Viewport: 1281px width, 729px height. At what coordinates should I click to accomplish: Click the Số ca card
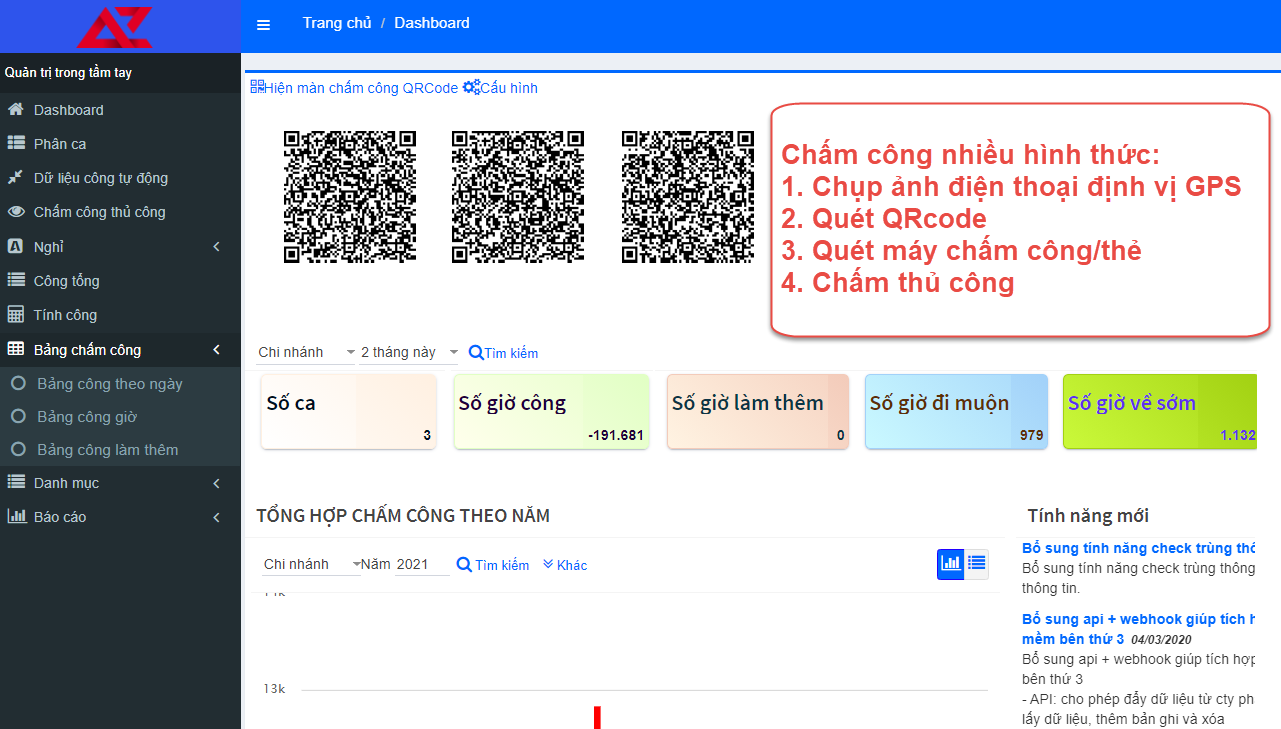(349, 411)
